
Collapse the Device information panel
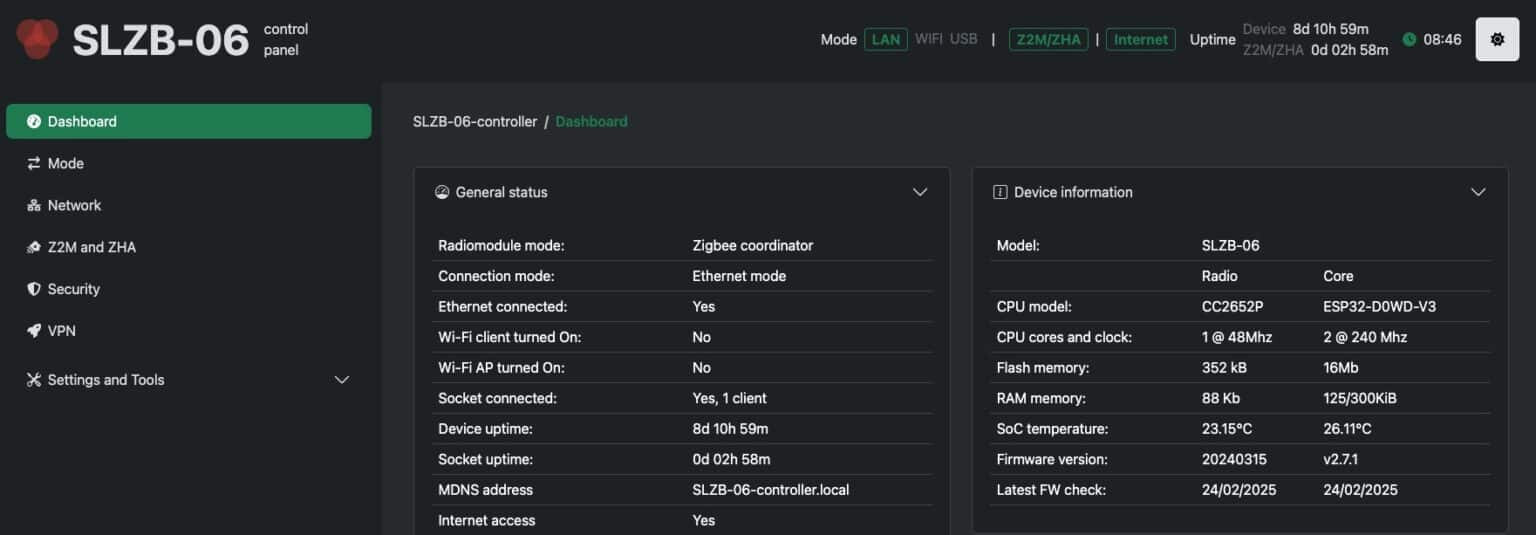coord(1478,192)
